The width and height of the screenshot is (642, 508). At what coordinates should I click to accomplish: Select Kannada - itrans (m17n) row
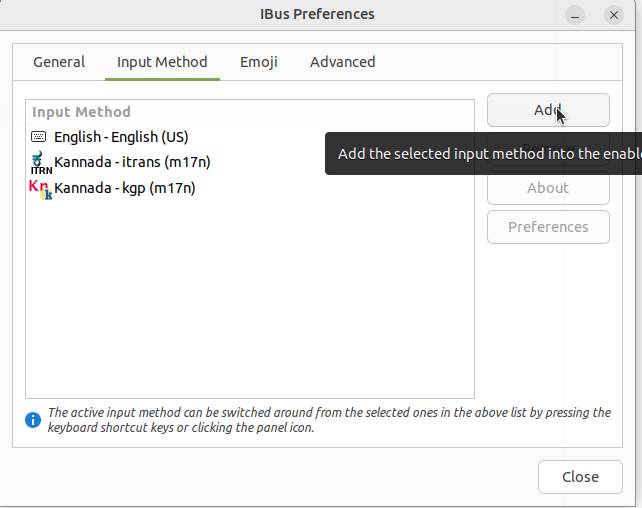coord(250,163)
